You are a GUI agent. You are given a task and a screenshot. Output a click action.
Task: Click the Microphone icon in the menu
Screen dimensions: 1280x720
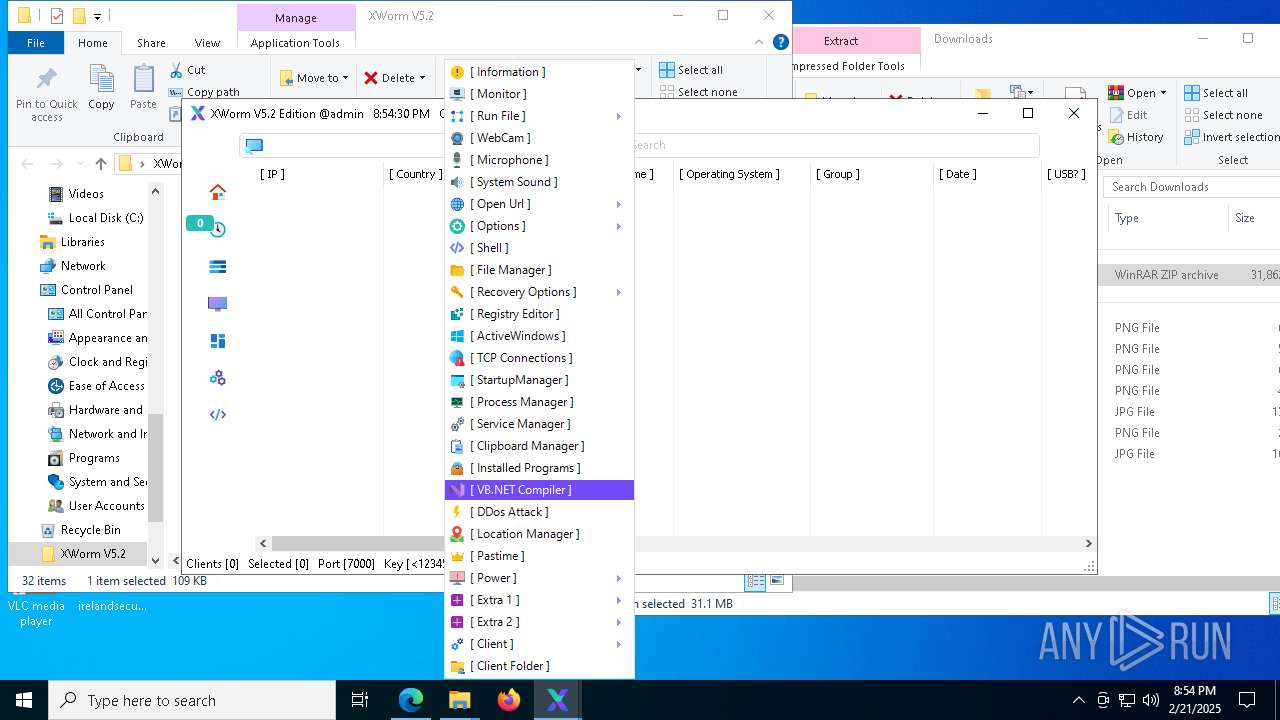457,160
